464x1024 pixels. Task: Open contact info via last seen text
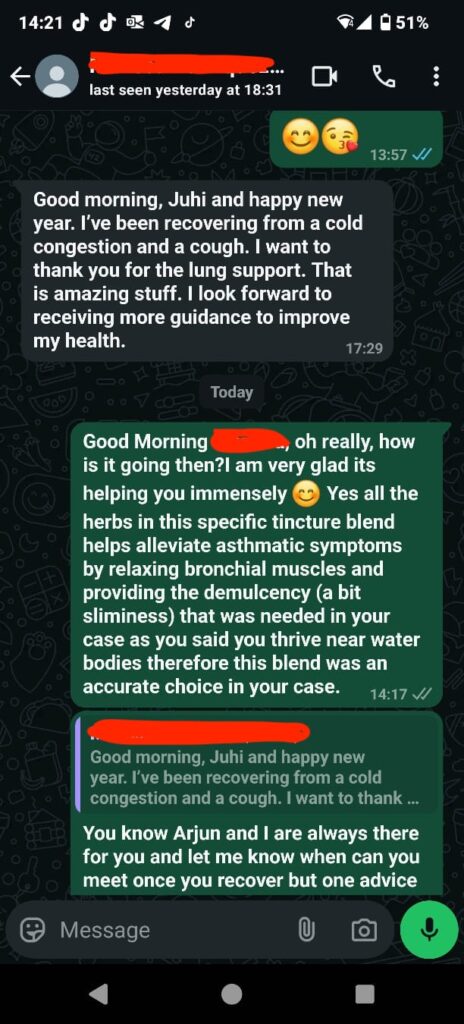point(186,91)
